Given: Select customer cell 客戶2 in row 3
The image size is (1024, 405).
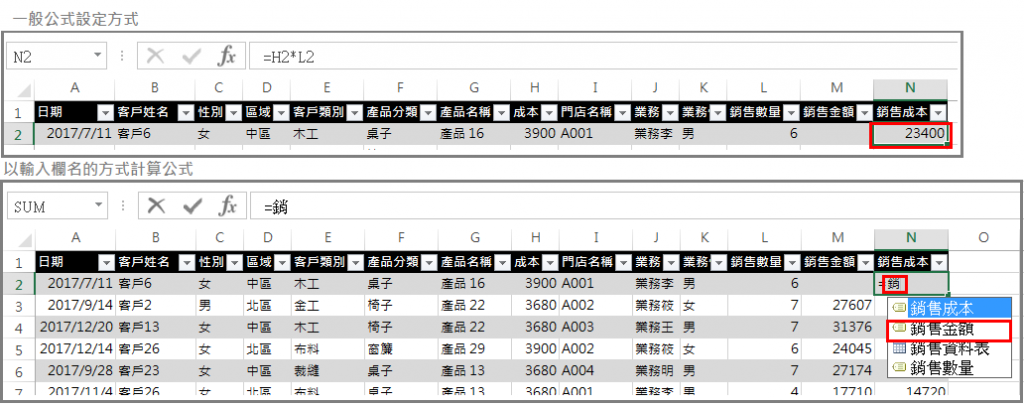Looking at the screenshot, I should click(x=155, y=305).
